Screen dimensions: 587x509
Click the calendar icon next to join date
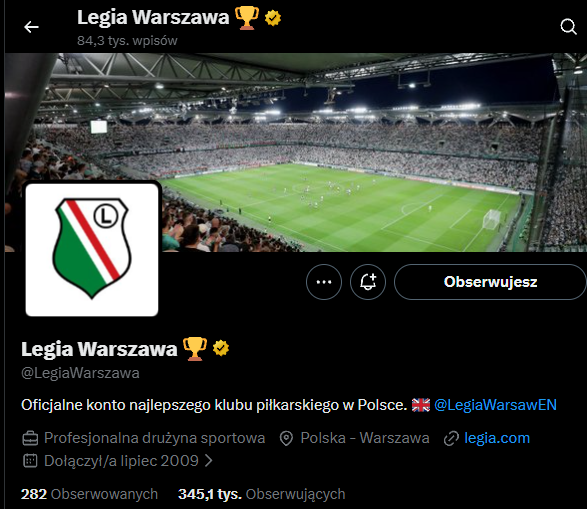point(30,461)
